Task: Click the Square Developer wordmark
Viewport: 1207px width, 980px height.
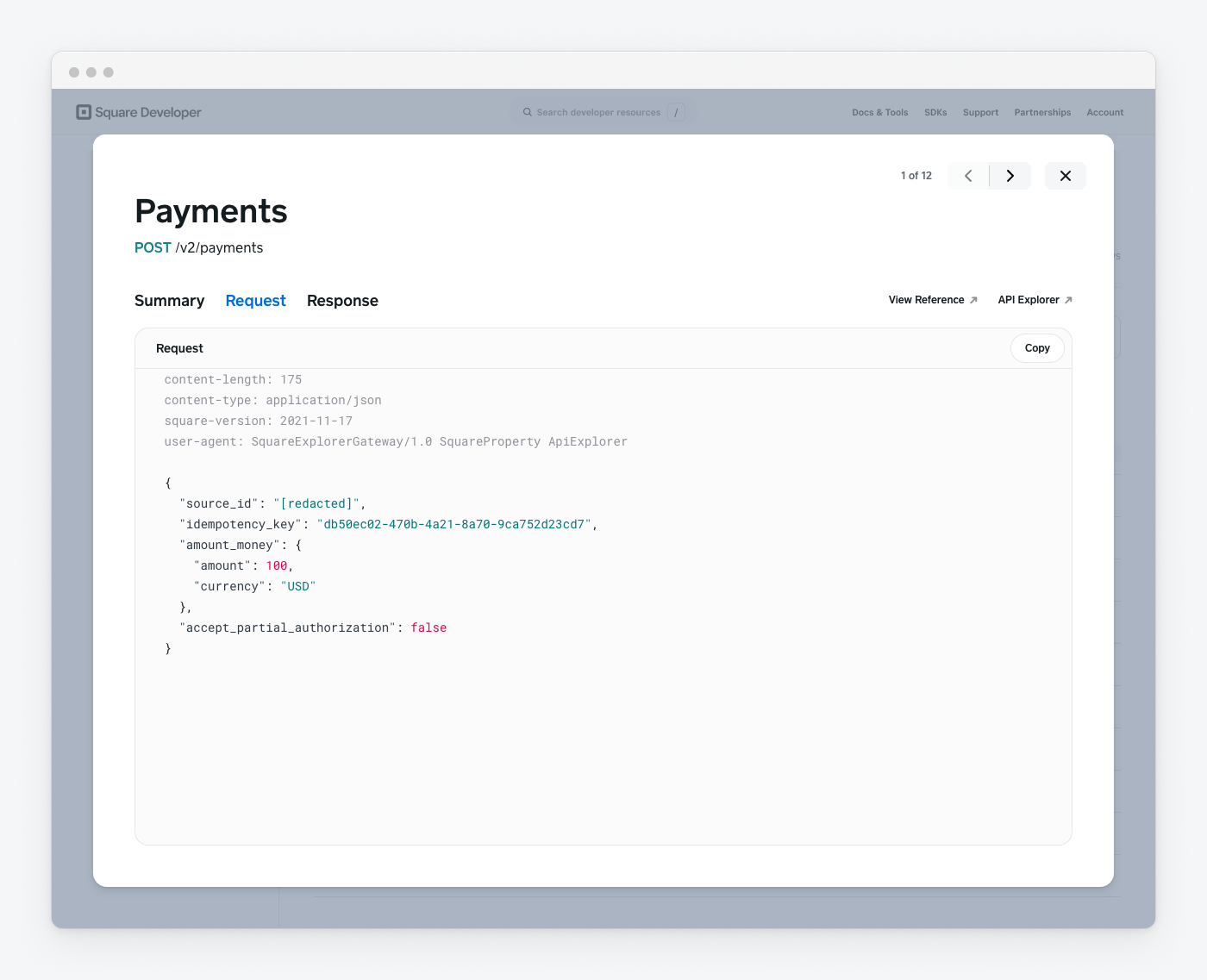Action: [x=148, y=112]
